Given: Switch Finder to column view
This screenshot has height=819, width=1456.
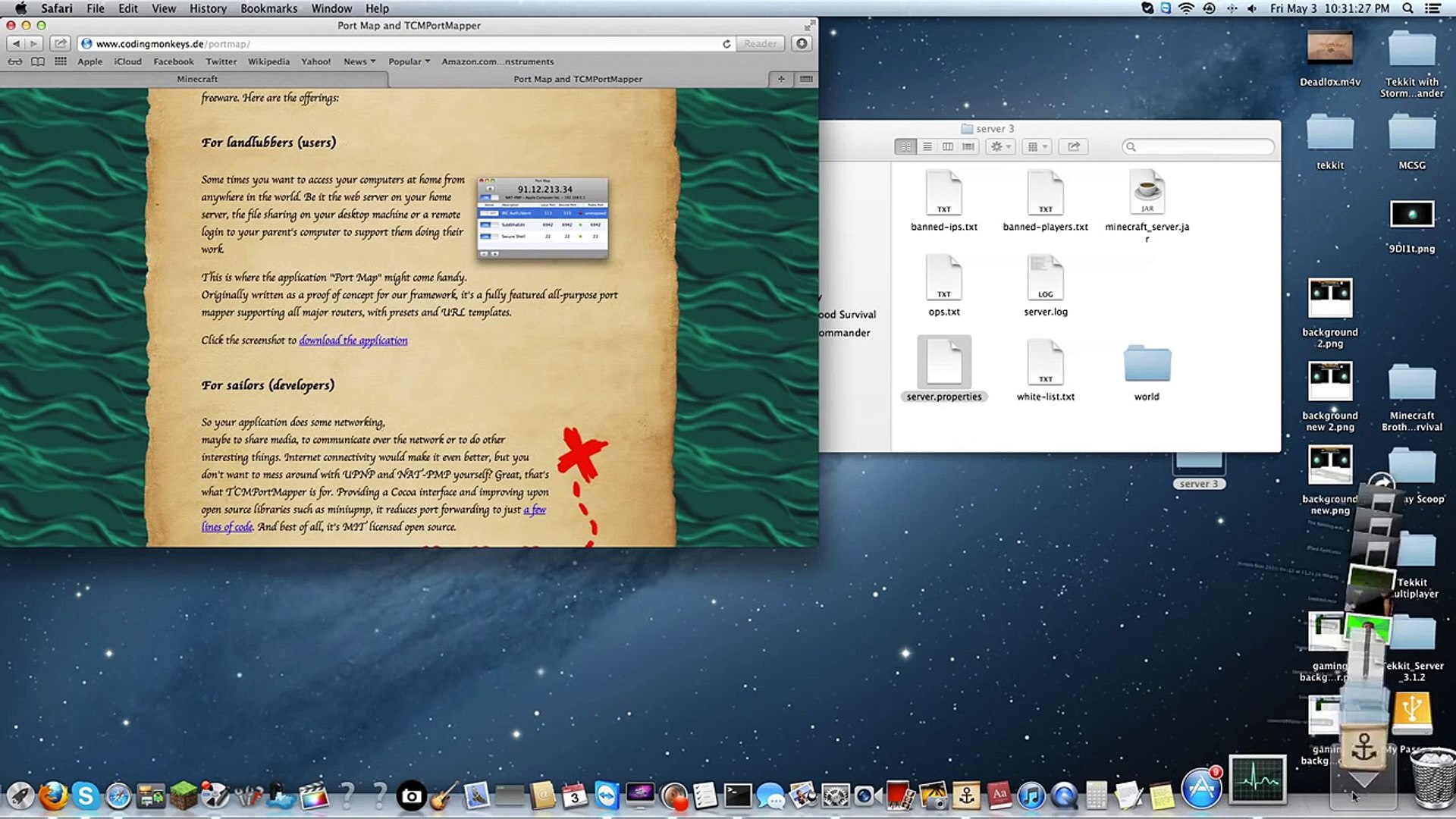Looking at the screenshot, I should [947, 146].
